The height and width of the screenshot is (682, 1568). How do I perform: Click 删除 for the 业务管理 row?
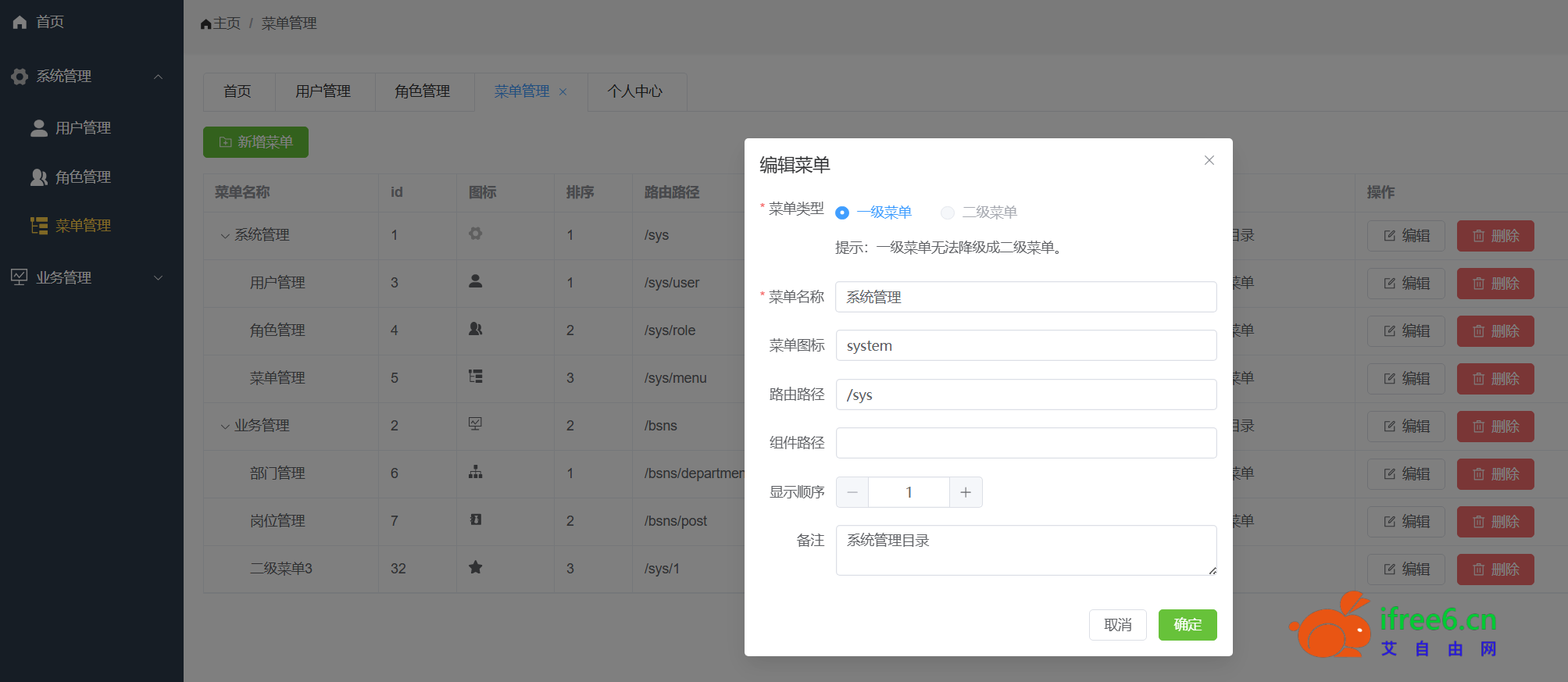click(x=1495, y=427)
